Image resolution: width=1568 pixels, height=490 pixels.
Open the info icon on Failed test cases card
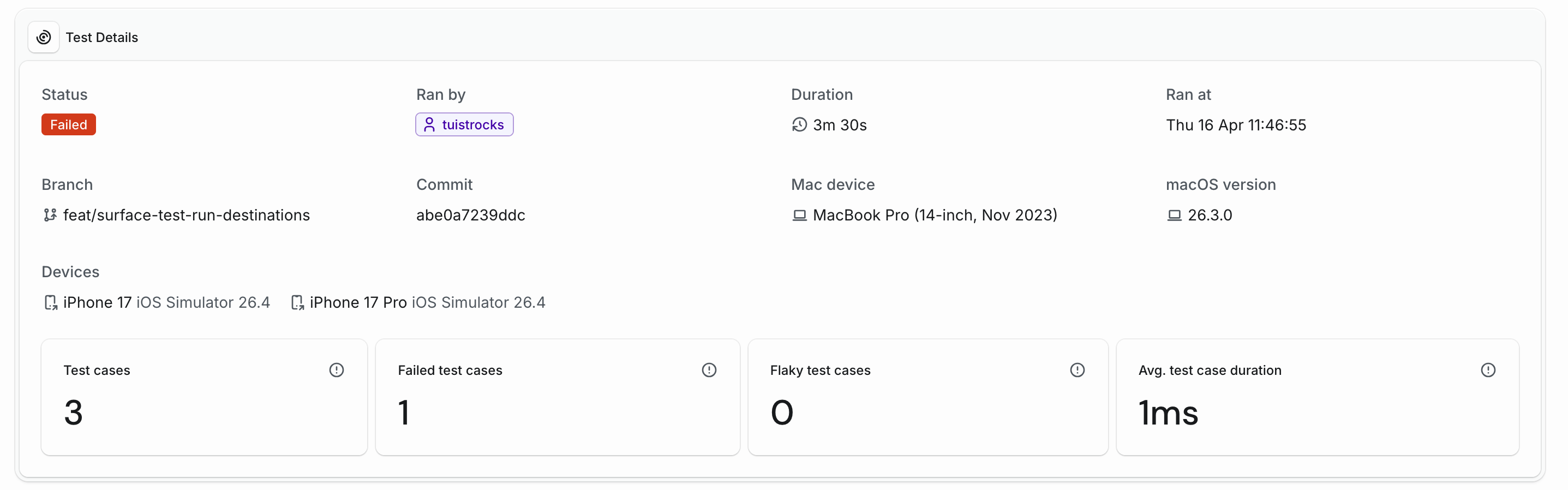pos(709,369)
